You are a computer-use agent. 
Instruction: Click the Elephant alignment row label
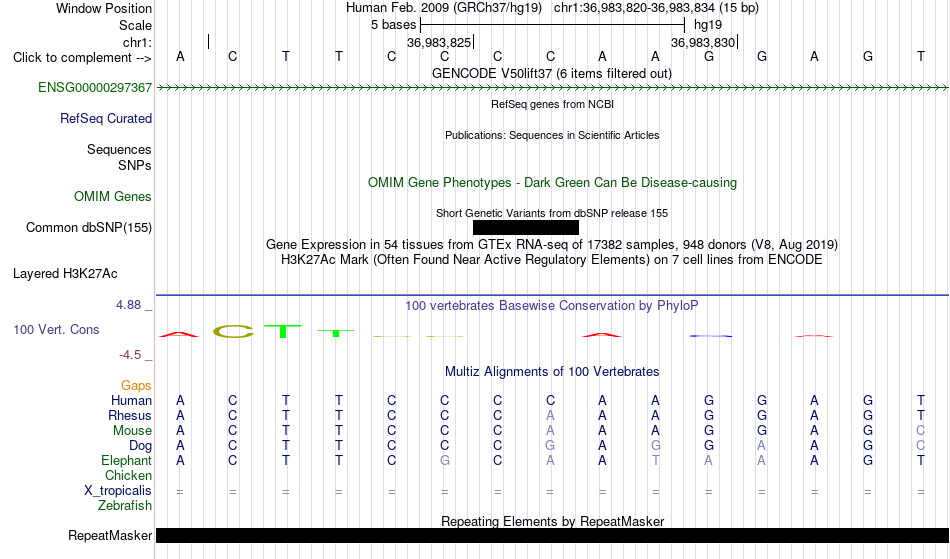(126, 461)
